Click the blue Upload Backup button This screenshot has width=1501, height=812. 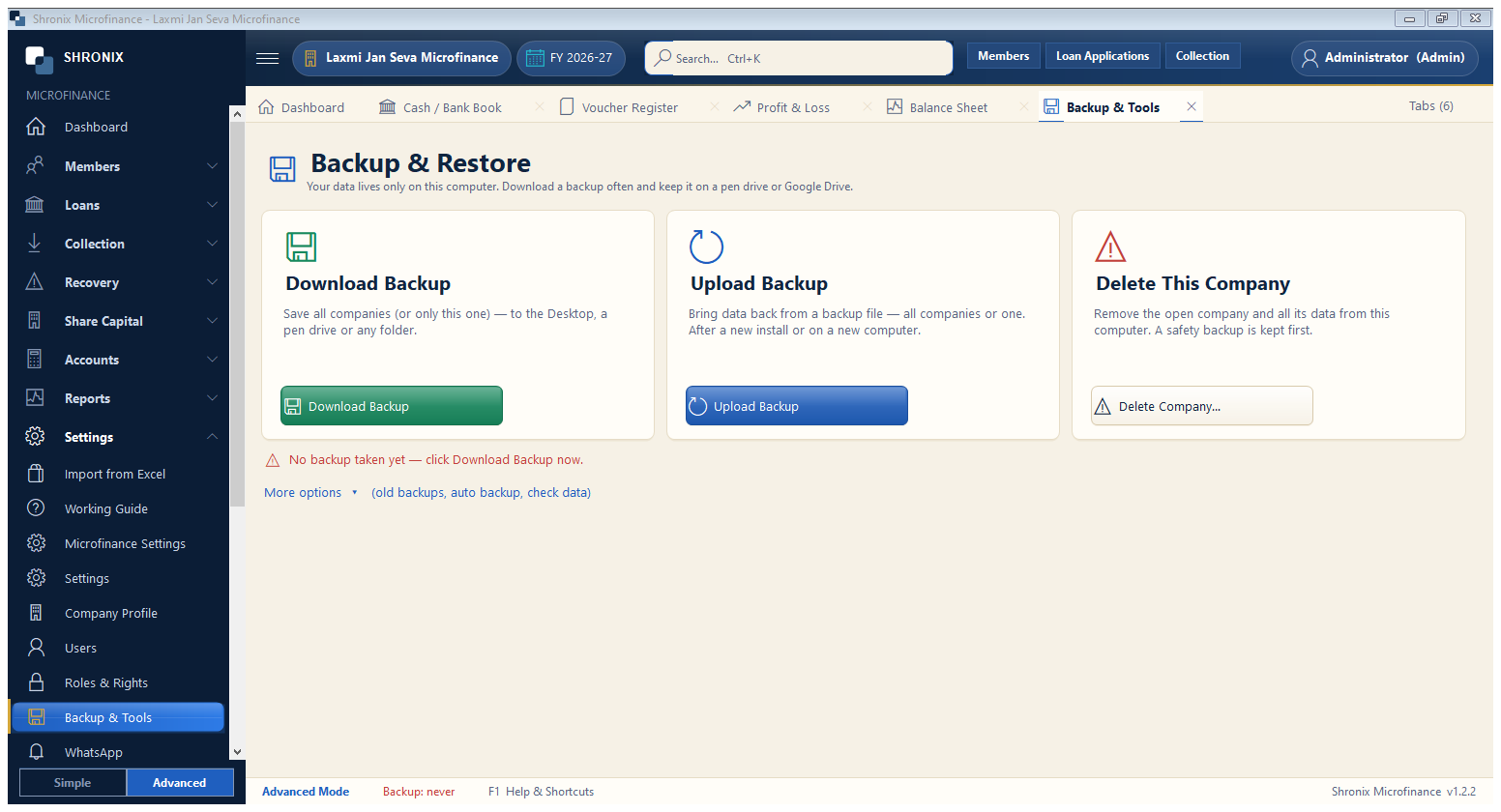797,406
